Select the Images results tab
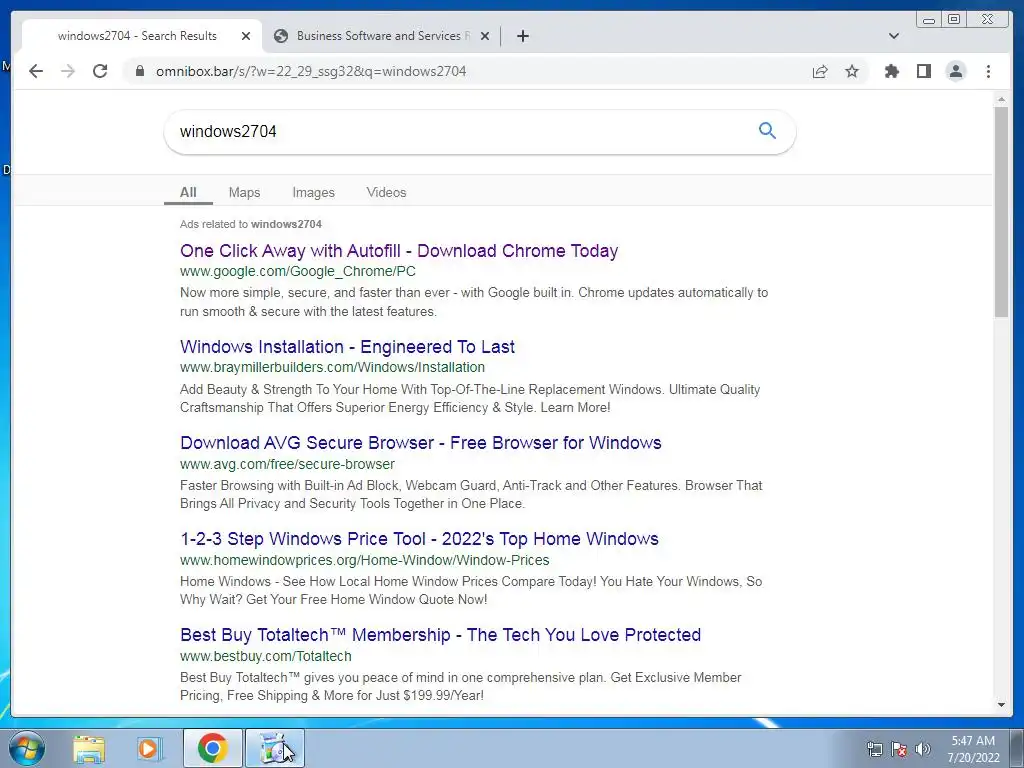The height and width of the screenshot is (768, 1024). (x=313, y=192)
